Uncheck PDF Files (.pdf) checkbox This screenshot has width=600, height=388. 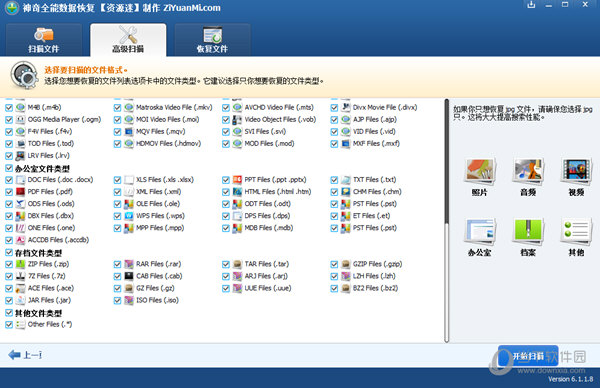[9, 192]
